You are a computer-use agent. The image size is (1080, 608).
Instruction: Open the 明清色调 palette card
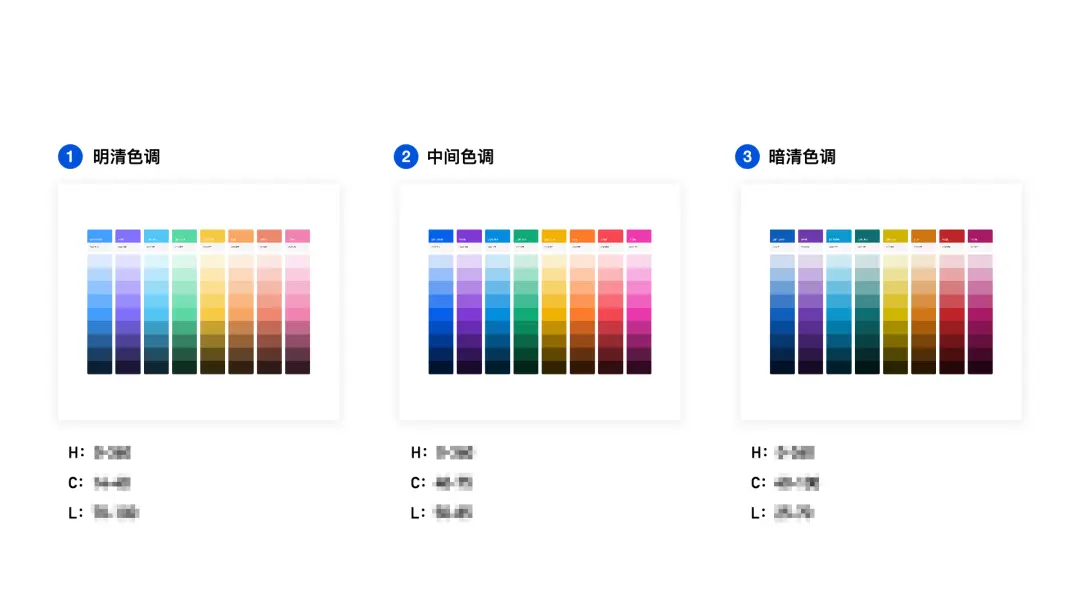[x=198, y=302]
